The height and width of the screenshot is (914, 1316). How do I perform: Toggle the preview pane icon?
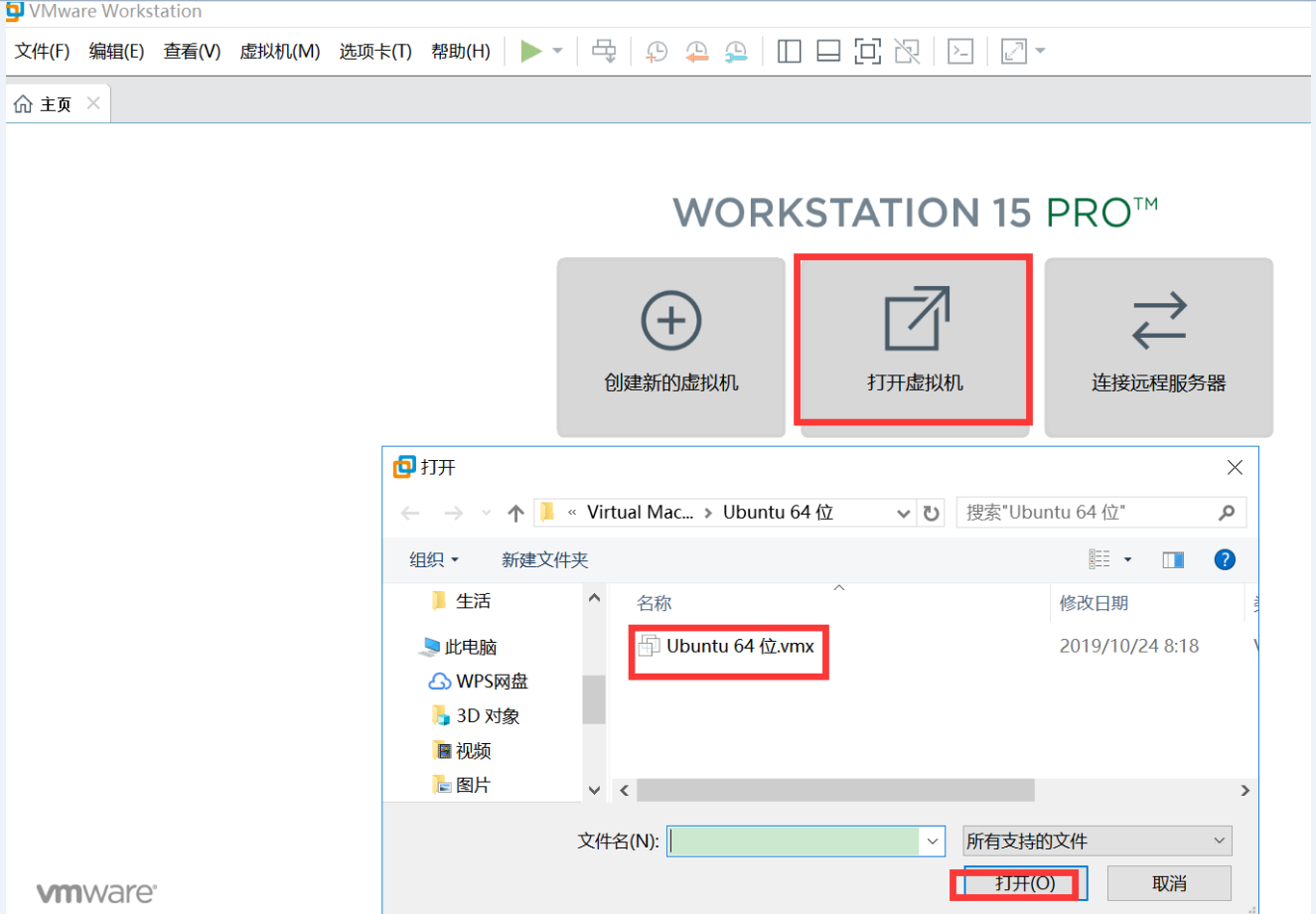pyautogui.click(x=1173, y=560)
